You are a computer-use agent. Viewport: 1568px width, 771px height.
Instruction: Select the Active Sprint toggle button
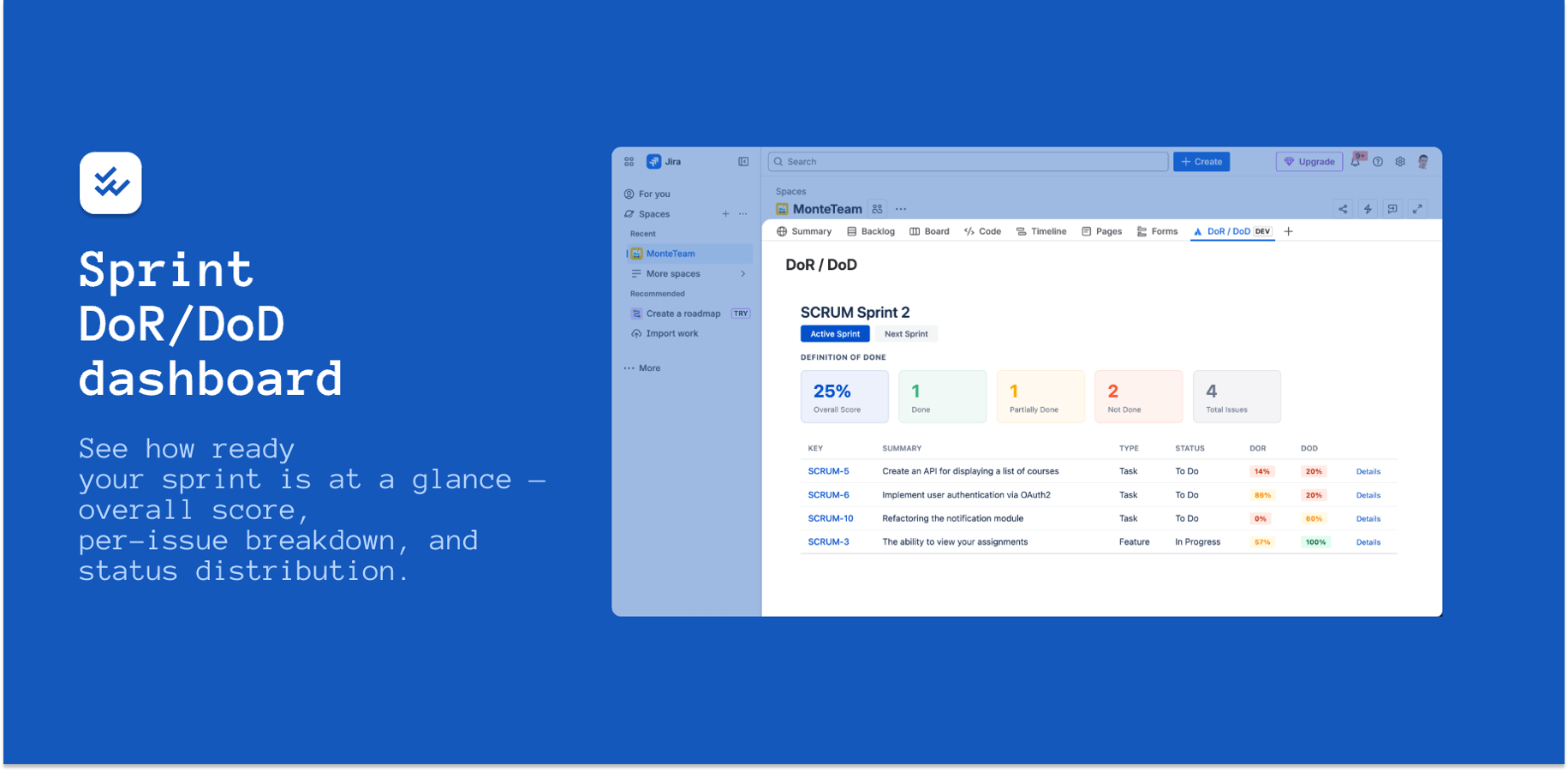tap(835, 334)
